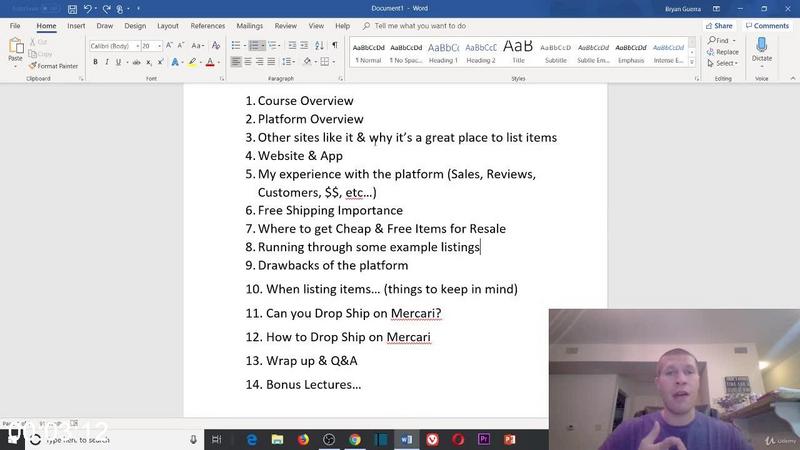Open the highlight color dropdown arrow
800x450 pixels.
pyautogui.click(x=201, y=62)
